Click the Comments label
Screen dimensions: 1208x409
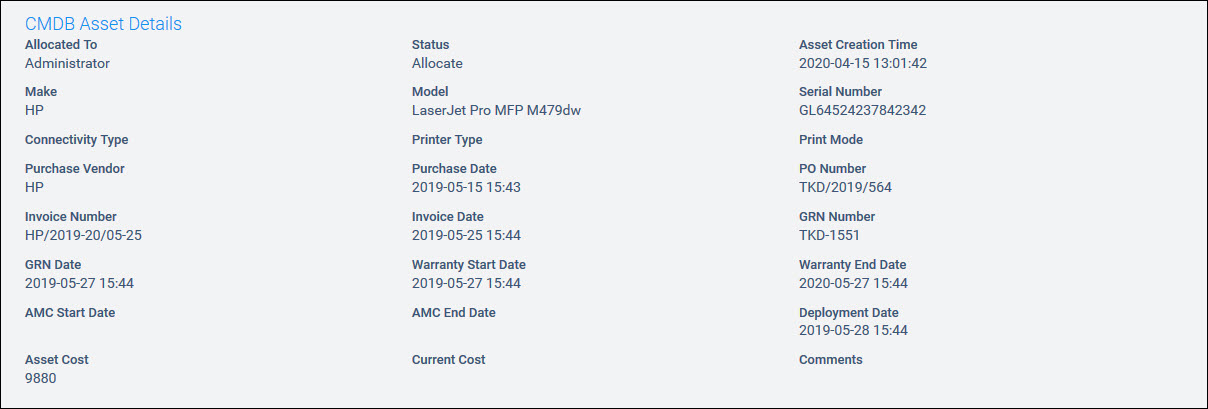point(830,360)
